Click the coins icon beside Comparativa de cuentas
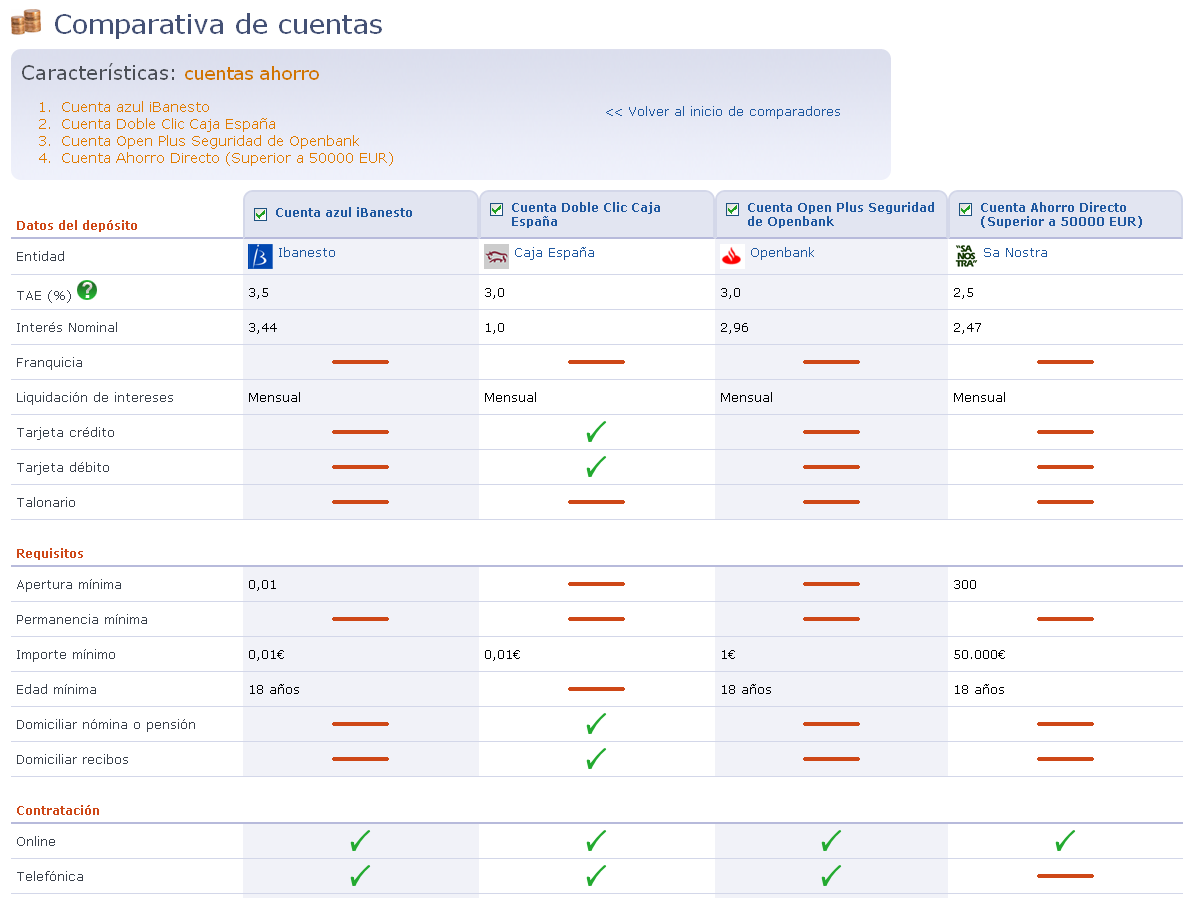Screen dimensions: 1200x898 (x=26, y=21)
